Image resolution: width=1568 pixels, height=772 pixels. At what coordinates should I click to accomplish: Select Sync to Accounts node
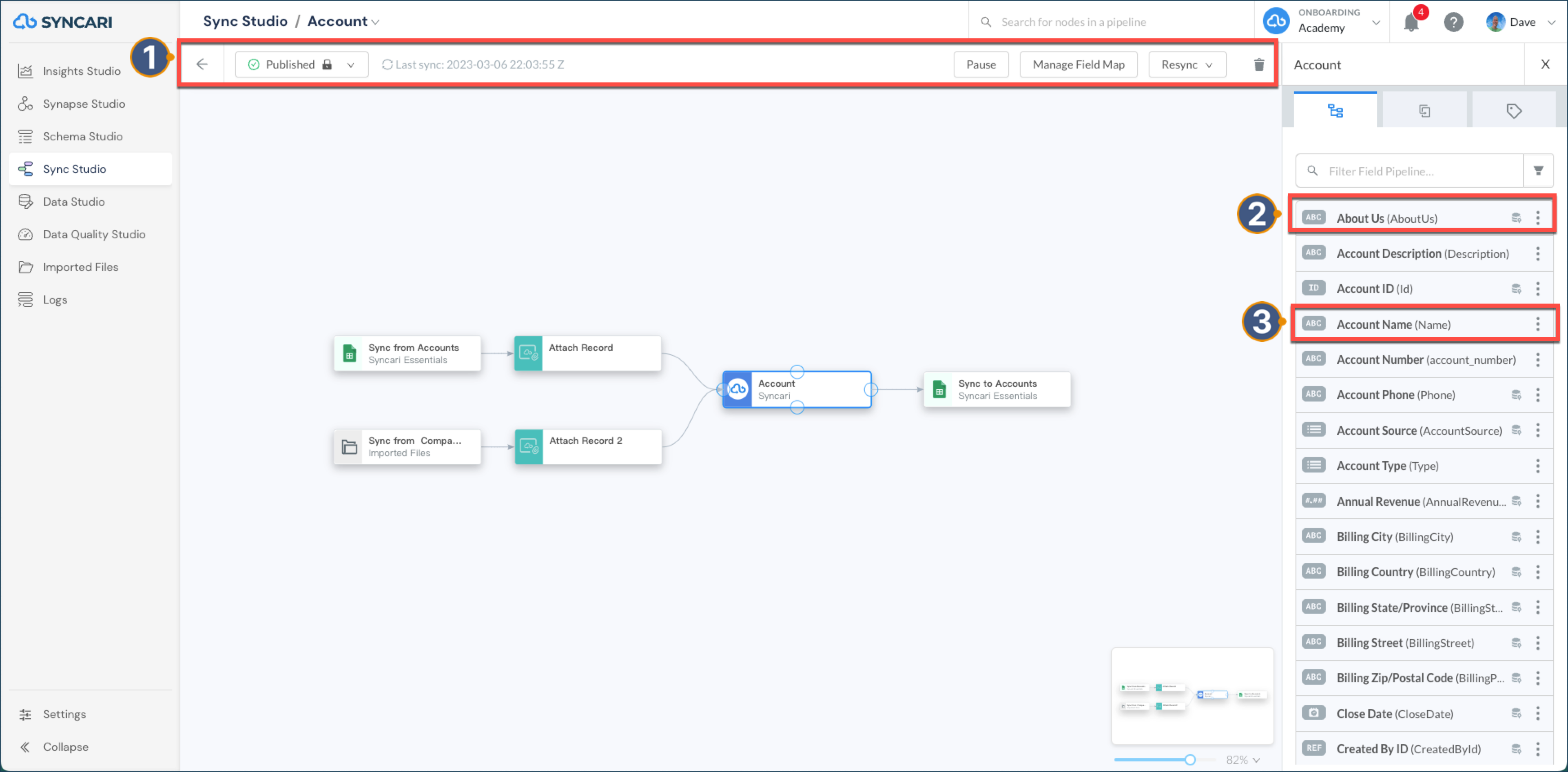pos(997,390)
